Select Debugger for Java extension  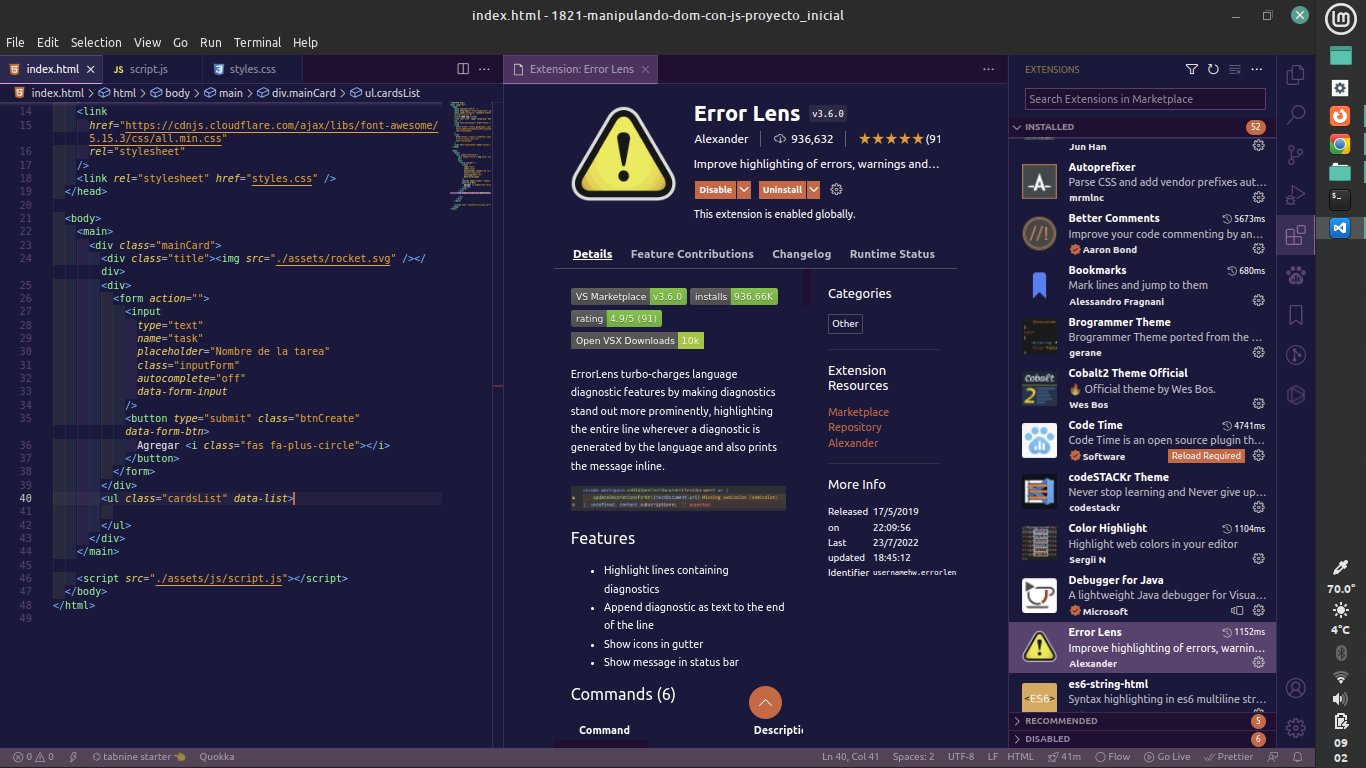click(1142, 595)
